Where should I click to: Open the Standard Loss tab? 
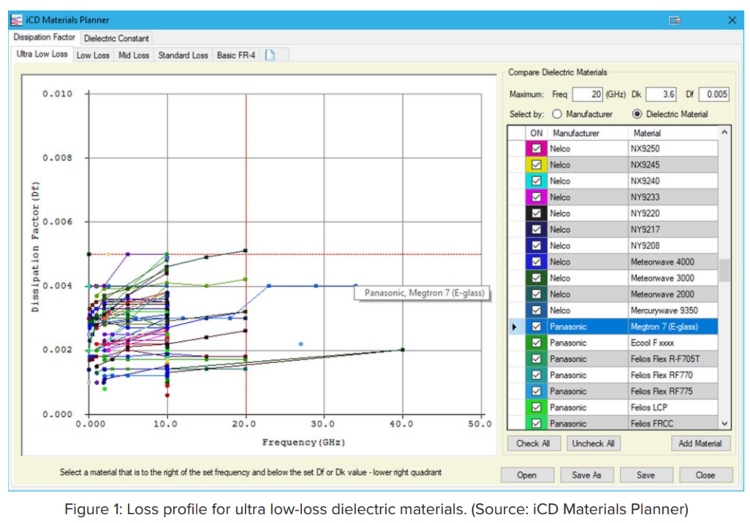point(183,55)
